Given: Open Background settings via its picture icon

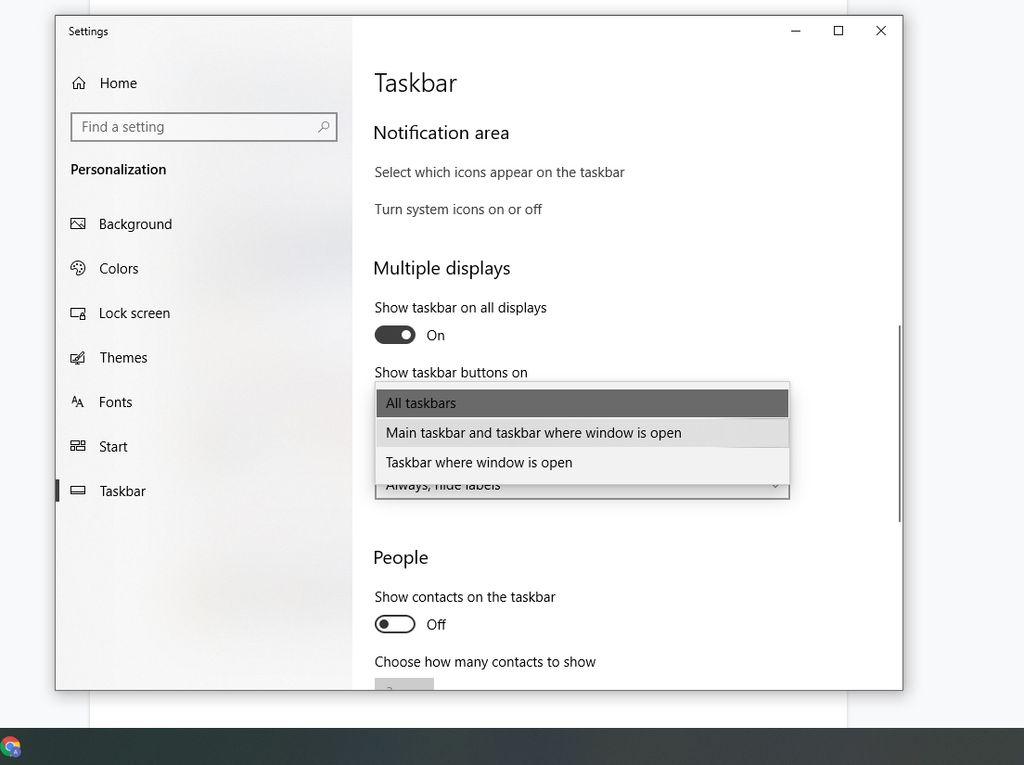Looking at the screenshot, I should (x=78, y=224).
